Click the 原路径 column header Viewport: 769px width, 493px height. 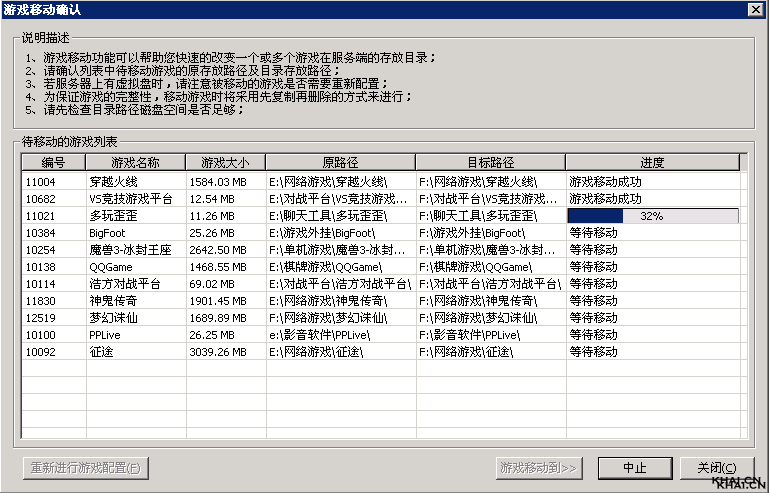point(340,162)
